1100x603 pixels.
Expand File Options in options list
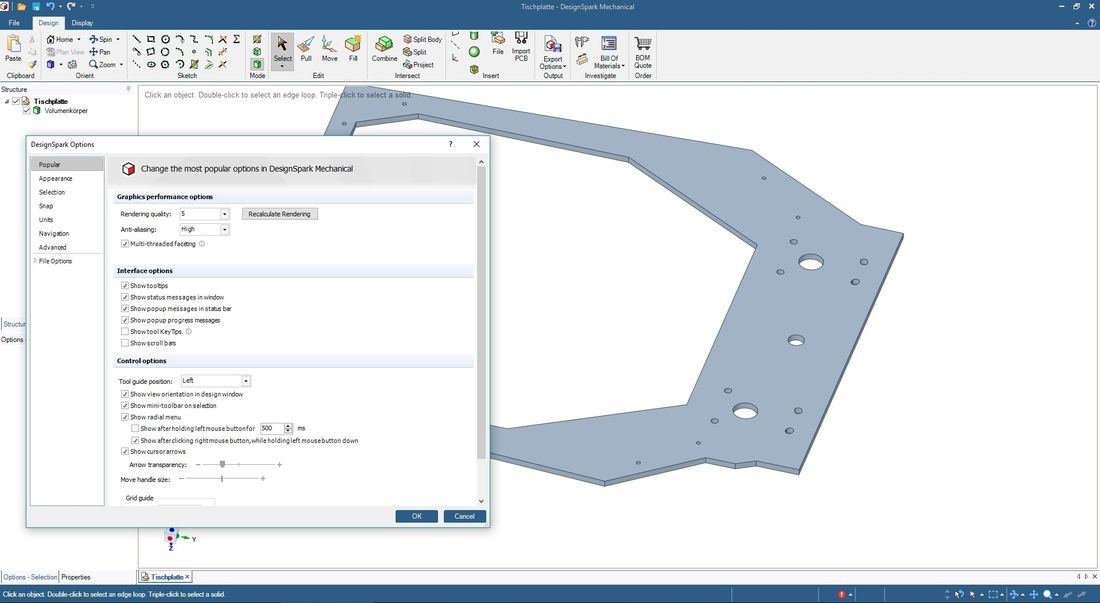tap(35, 261)
